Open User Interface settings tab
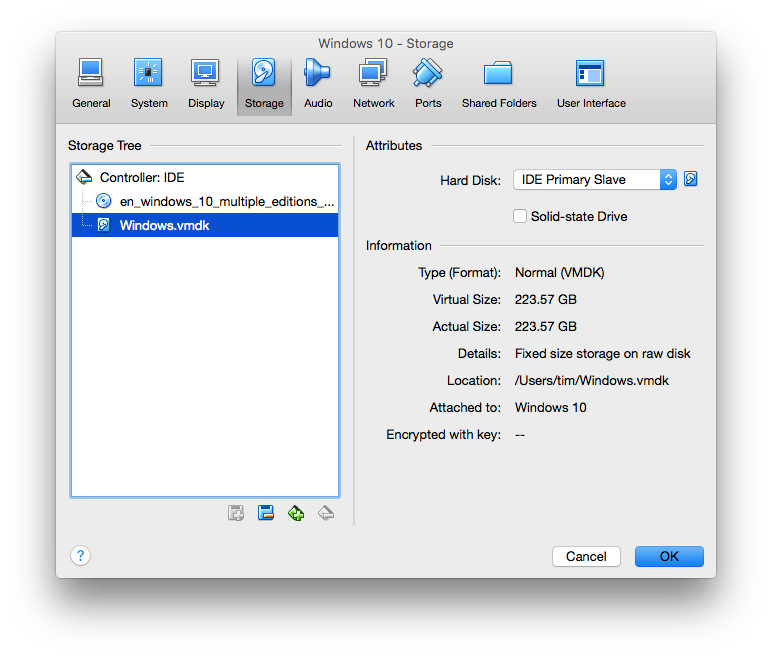 (x=591, y=84)
